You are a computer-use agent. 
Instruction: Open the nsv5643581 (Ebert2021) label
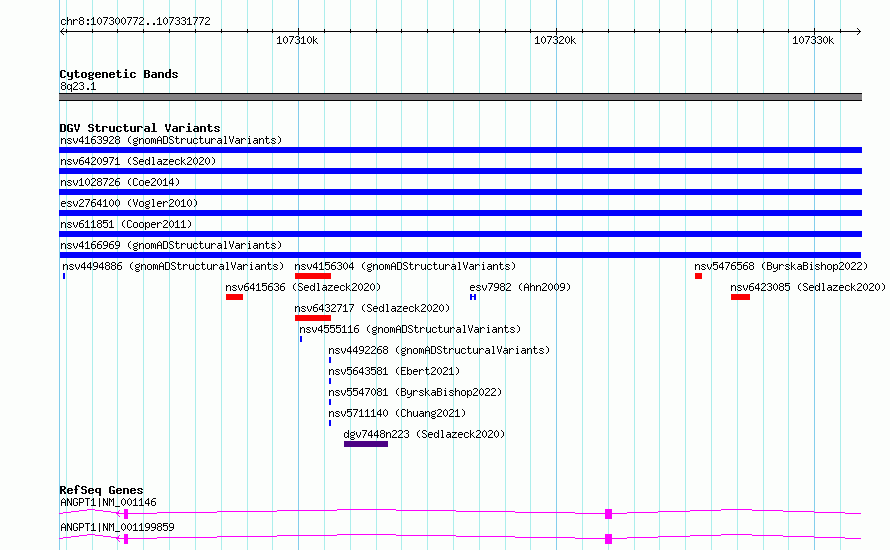coord(394,371)
